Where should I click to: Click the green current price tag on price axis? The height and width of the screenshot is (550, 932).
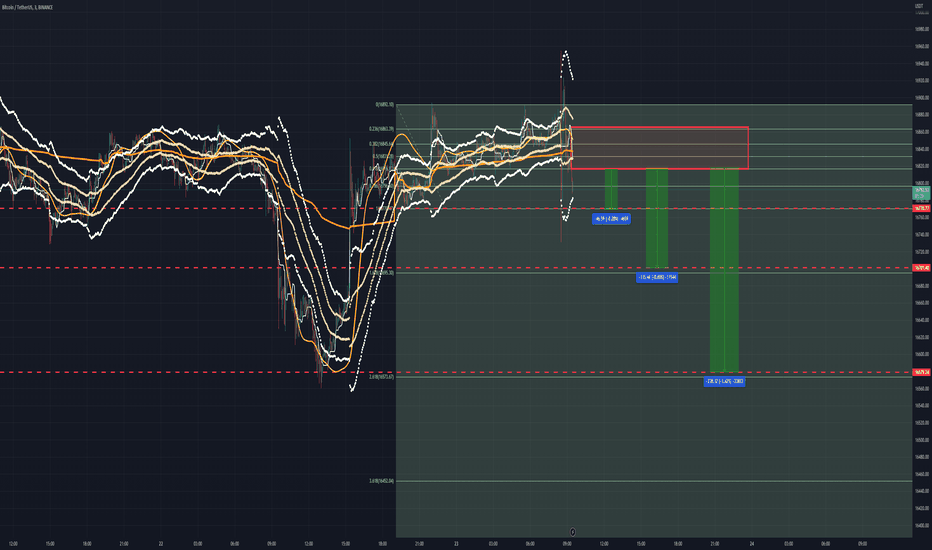pos(921,193)
